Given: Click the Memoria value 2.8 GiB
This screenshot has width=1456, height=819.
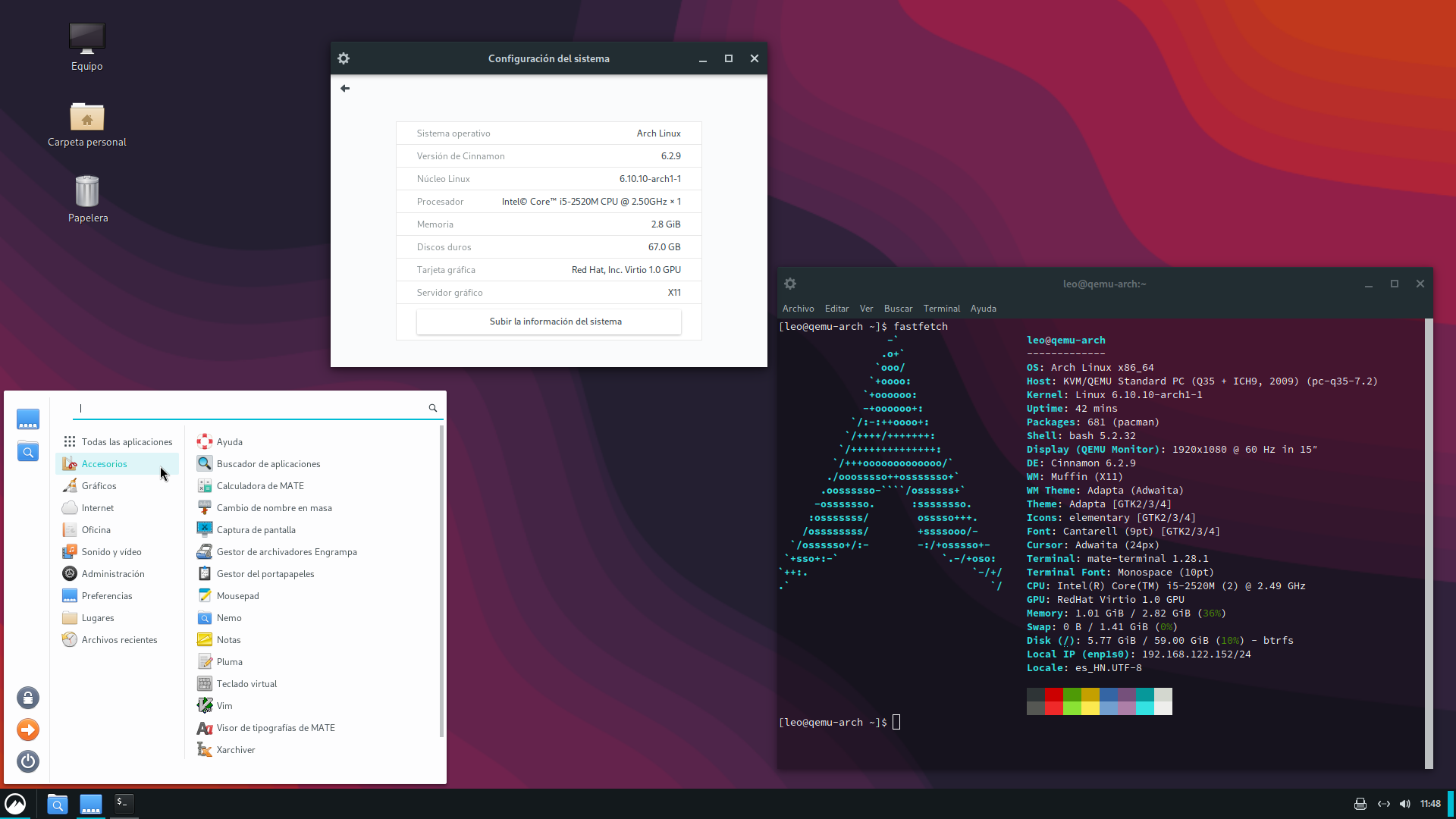Looking at the screenshot, I should pyautogui.click(x=665, y=224).
